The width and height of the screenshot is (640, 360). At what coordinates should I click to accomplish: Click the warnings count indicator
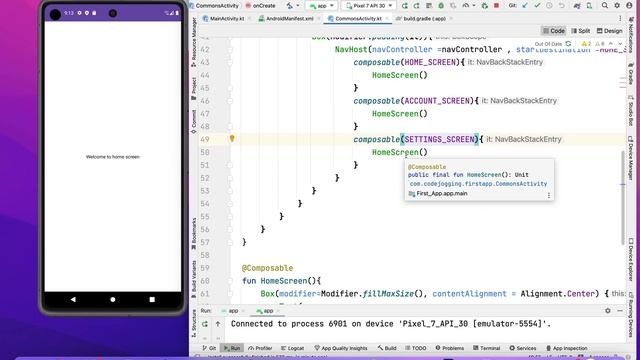pyautogui.click(x=586, y=44)
